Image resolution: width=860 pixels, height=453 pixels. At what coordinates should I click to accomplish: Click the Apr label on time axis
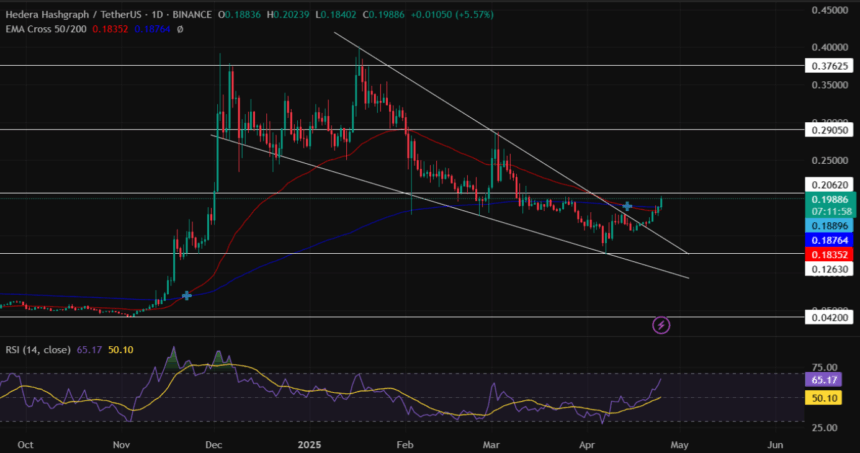click(x=587, y=445)
